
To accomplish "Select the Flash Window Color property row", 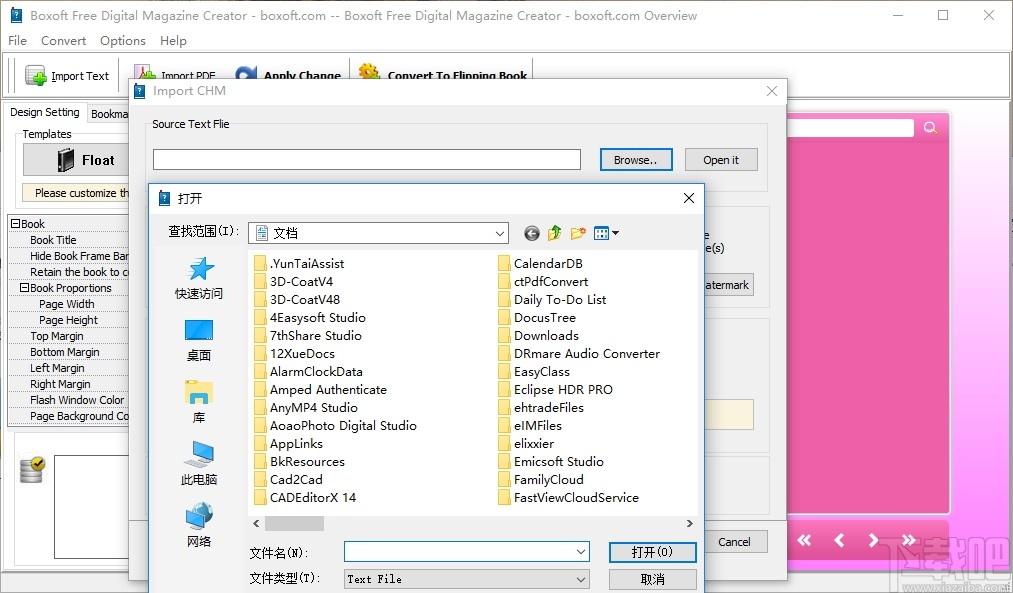I will 68,400.
